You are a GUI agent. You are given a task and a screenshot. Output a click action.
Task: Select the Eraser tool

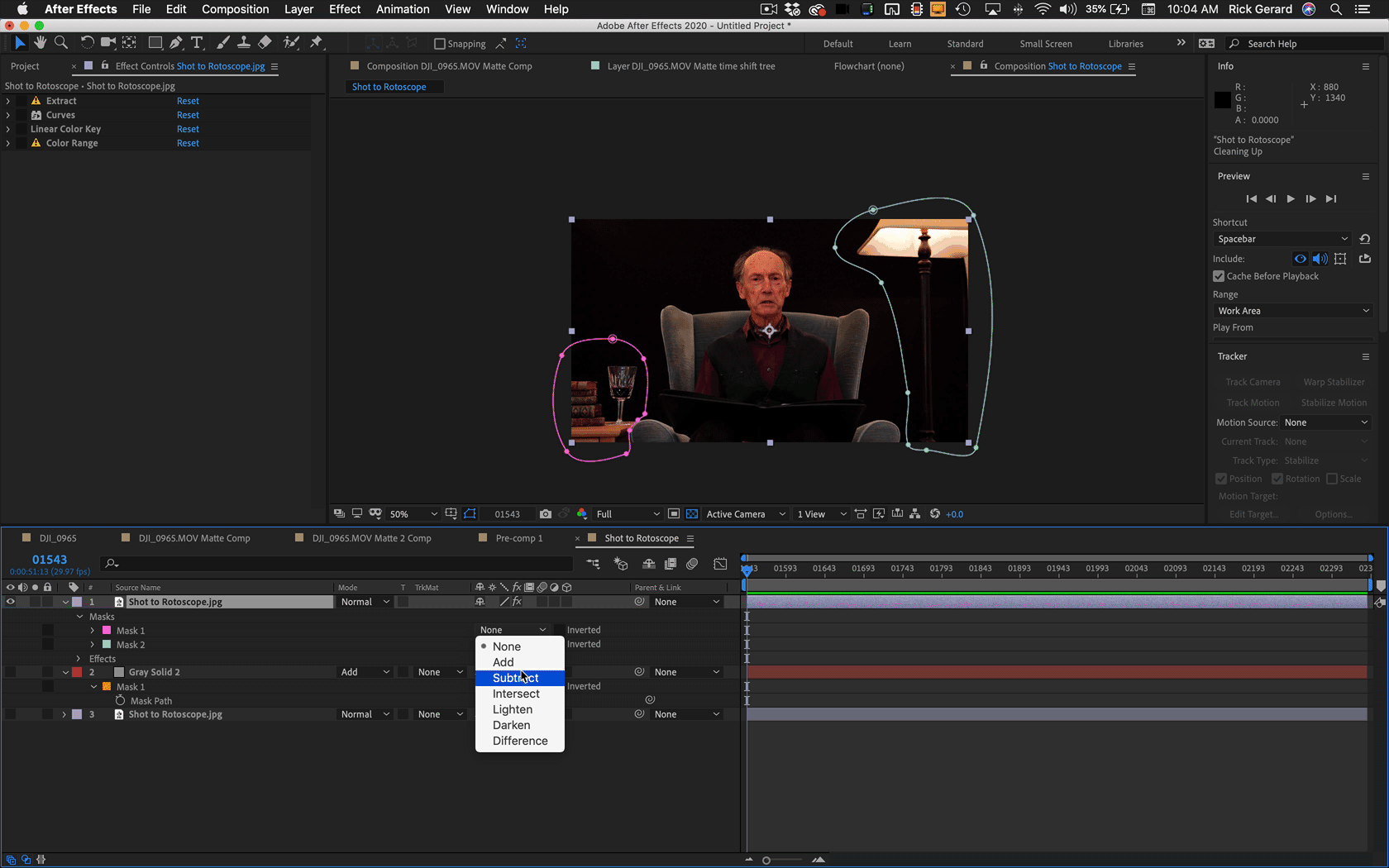265,43
